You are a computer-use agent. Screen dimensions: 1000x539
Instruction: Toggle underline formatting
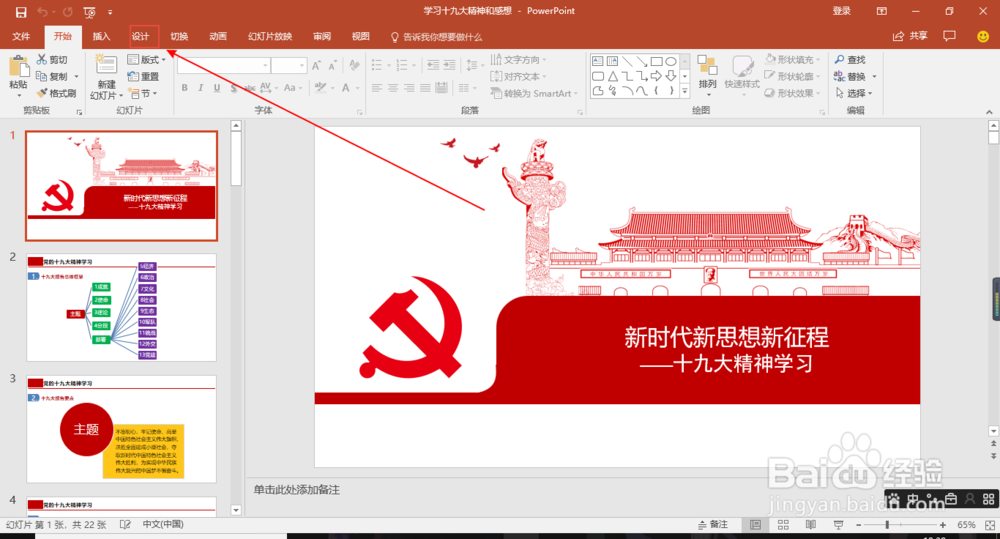pos(217,88)
